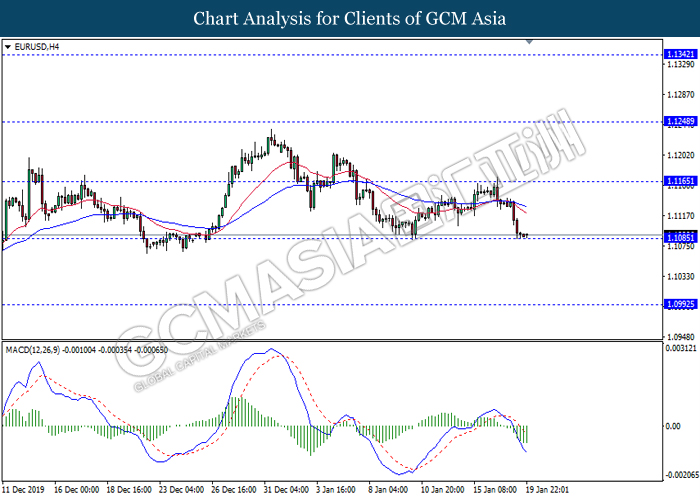Click the 11 Dec 2019 date axis label
Image resolution: width=700 pixels, height=500 pixels.
coord(23,490)
